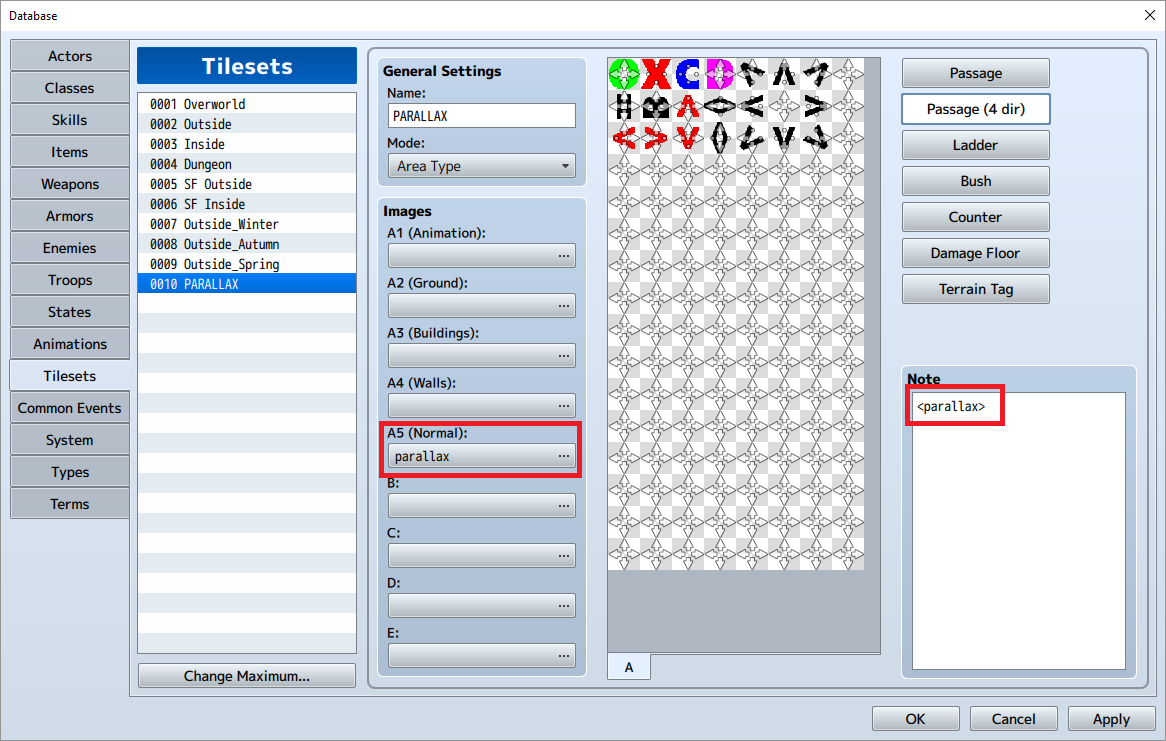Image resolution: width=1166 pixels, height=741 pixels.
Task: Select the black up-left arrow tile
Action: tap(752, 74)
